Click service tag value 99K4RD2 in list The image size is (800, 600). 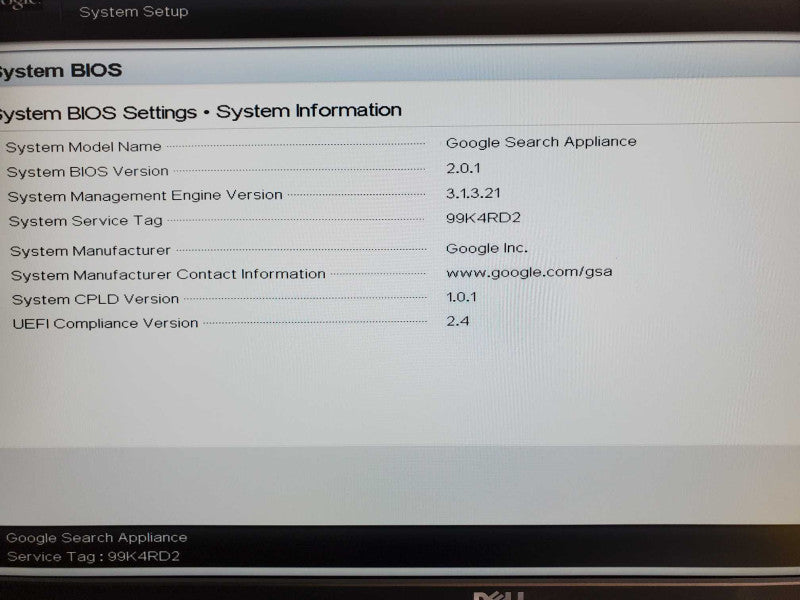(x=483, y=218)
